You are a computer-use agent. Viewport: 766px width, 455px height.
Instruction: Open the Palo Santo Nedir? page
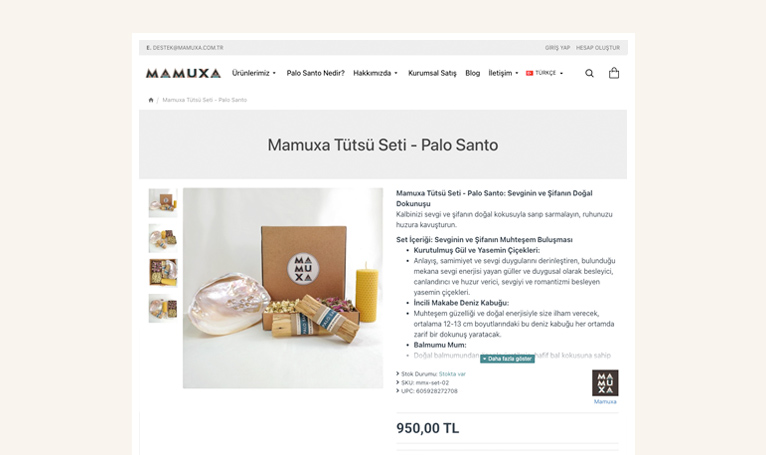(315, 73)
